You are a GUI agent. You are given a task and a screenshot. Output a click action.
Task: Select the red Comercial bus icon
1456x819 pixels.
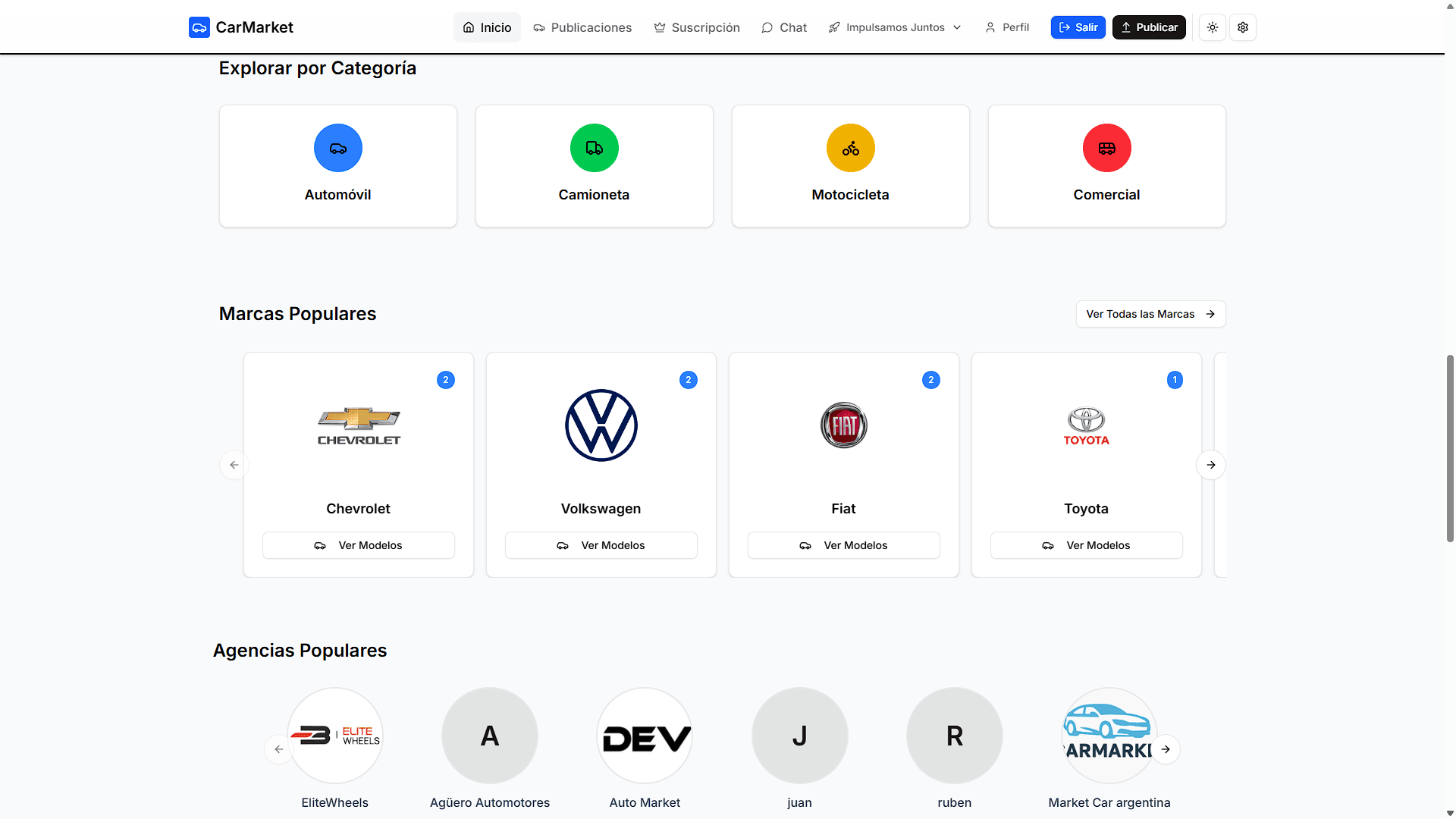click(1107, 148)
